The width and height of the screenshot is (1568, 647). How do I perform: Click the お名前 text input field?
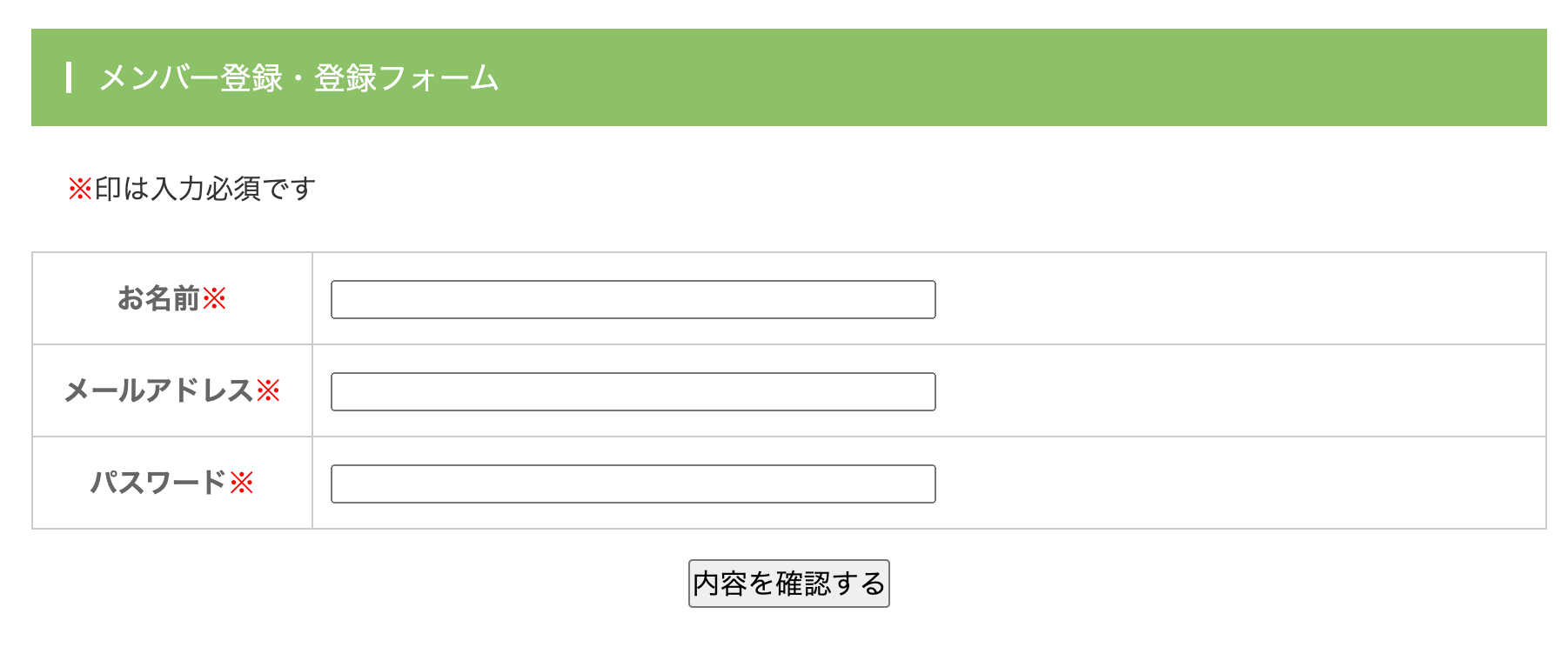click(633, 300)
